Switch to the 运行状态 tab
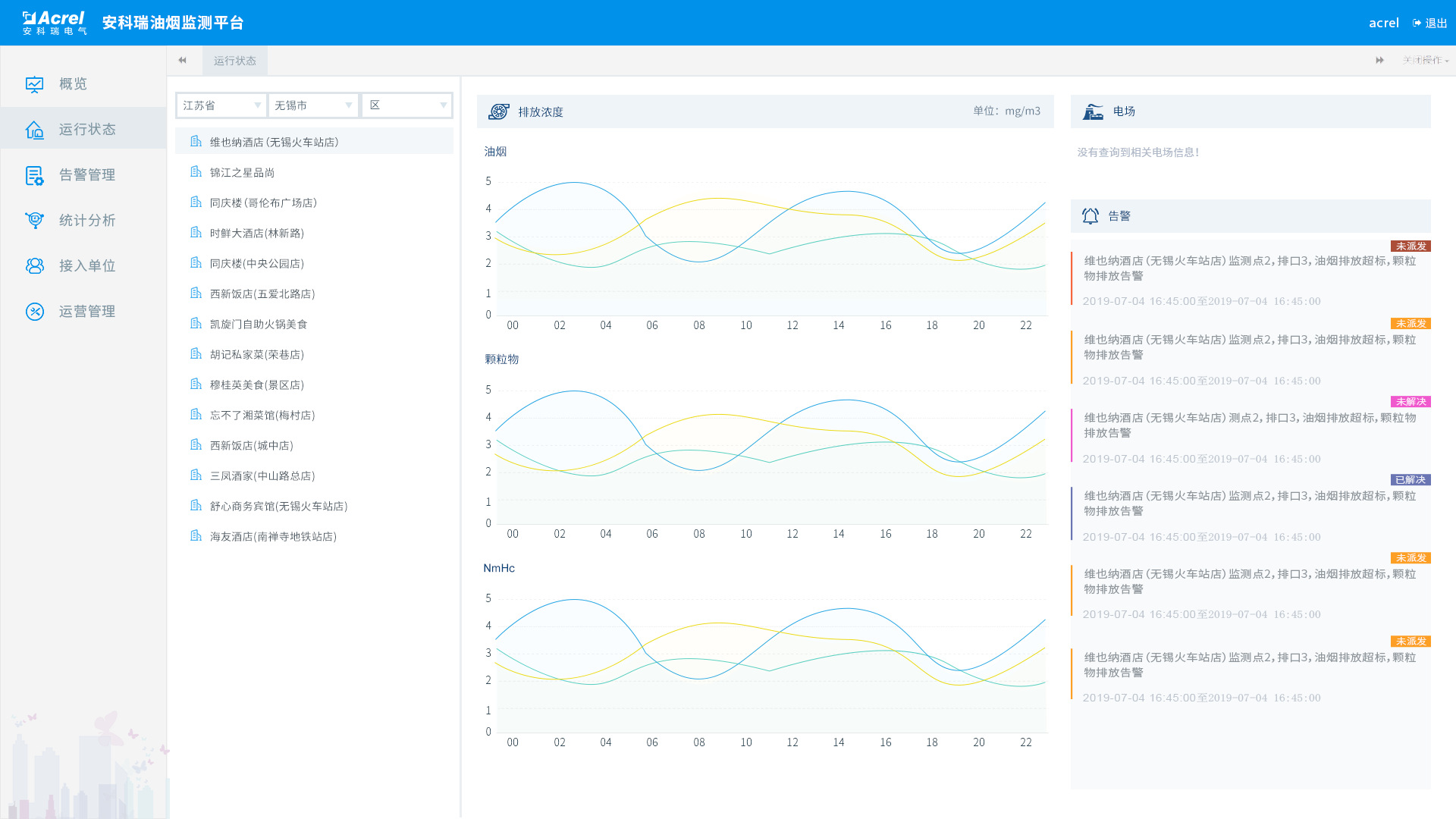The image size is (1456, 819). (235, 61)
